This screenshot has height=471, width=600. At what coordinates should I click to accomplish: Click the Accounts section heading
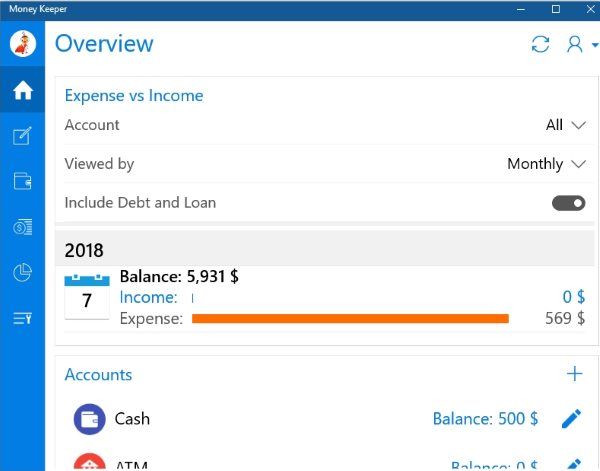[x=98, y=375]
